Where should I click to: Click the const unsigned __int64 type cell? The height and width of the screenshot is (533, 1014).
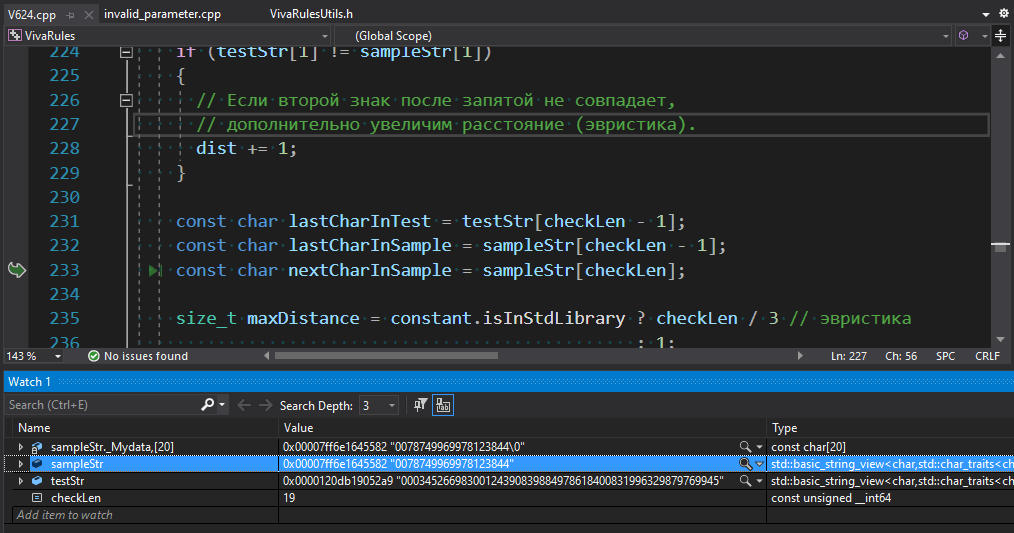831,497
